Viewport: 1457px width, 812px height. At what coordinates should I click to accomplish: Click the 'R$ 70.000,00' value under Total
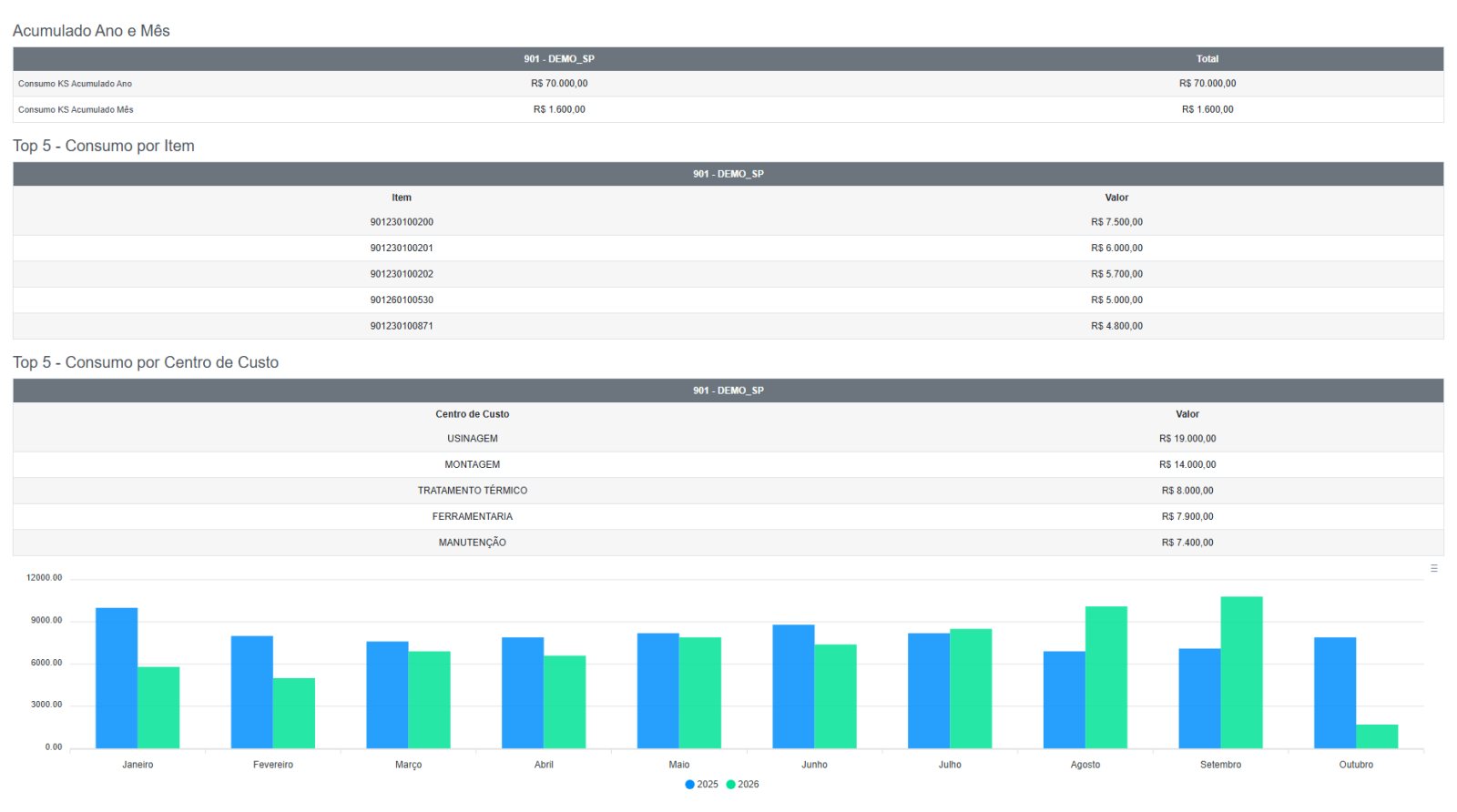point(1207,84)
